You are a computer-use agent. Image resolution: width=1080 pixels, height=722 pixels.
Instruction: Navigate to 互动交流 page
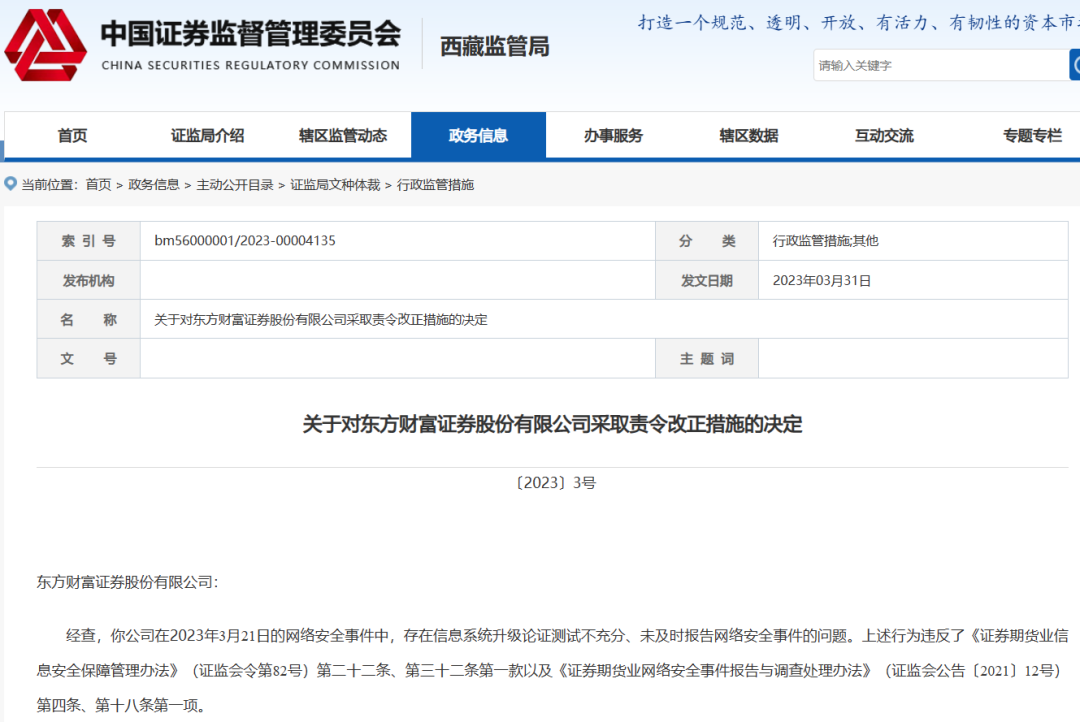(883, 136)
